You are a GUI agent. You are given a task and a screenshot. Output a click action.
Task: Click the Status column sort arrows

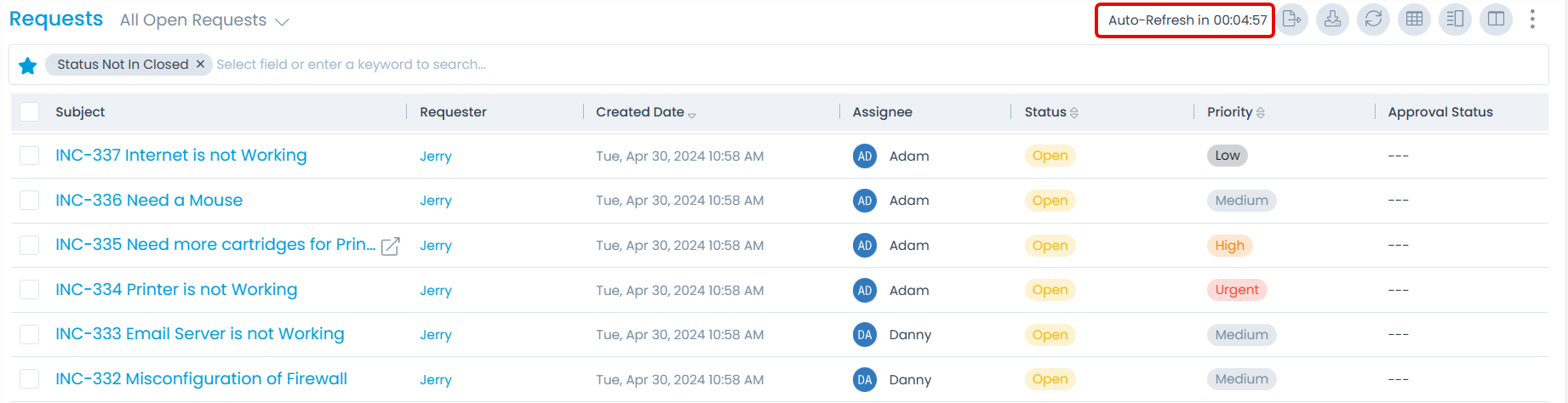[1074, 113]
